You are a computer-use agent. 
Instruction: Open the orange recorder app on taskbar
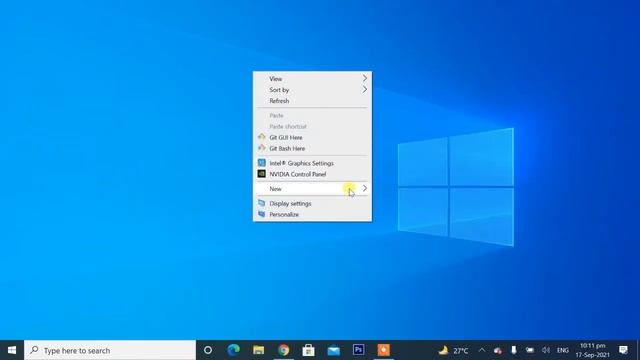pyautogui.click(x=383, y=350)
